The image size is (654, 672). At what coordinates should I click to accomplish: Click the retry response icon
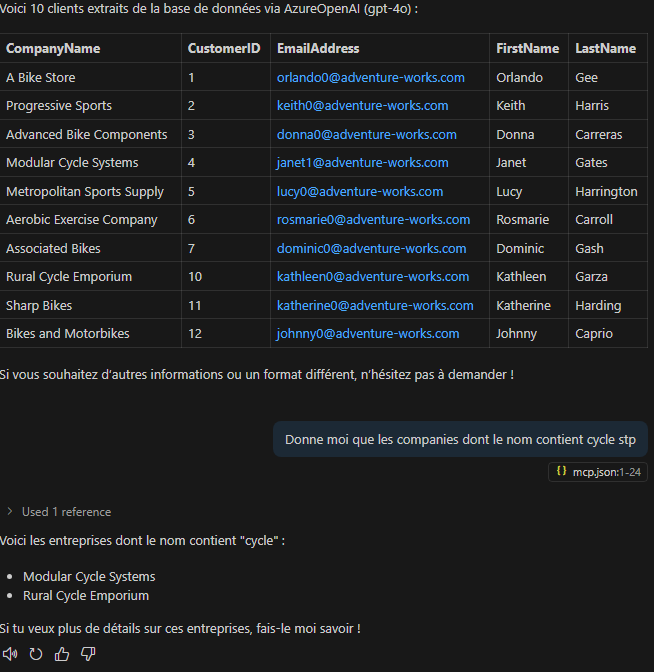click(x=36, y=654)
